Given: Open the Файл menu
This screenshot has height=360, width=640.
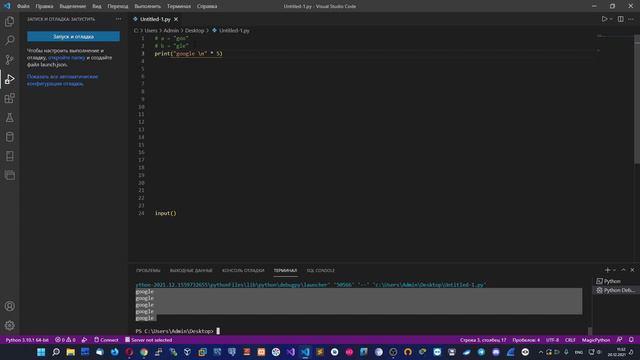Looking at the screenshot, I should point(23,6).
